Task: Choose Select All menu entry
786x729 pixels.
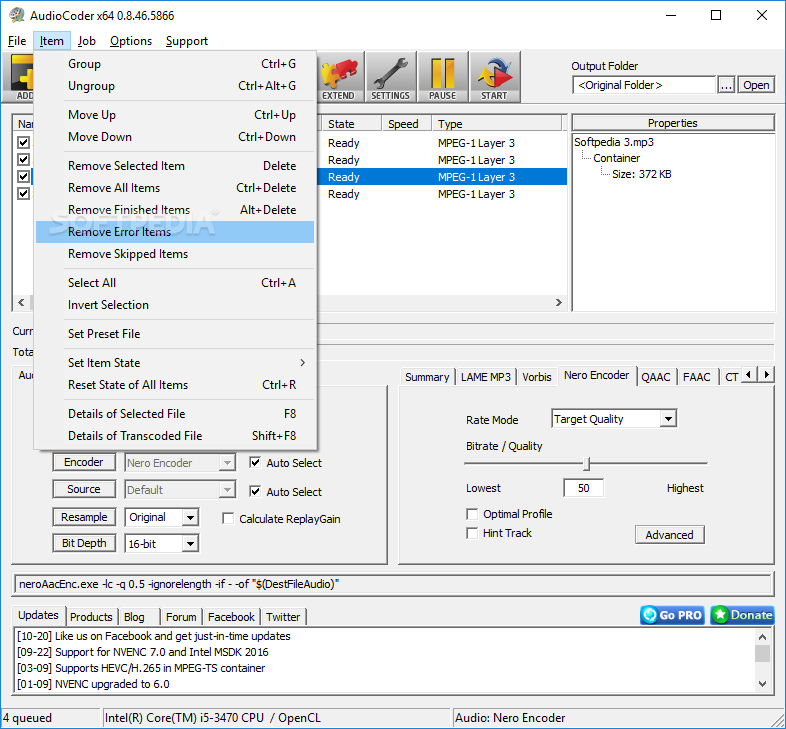Action: coord(175,283)
